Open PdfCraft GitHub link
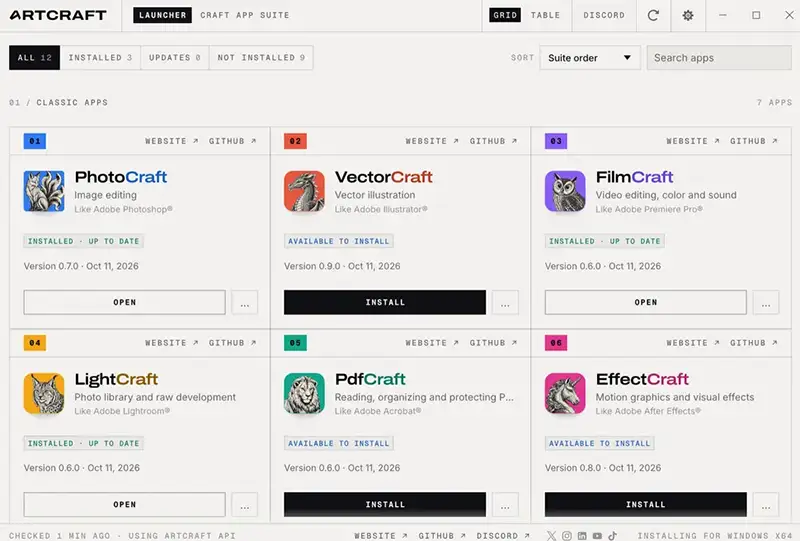Image resolution: width=800 pixels, height=541 pixels. click(x=493, y=342)
